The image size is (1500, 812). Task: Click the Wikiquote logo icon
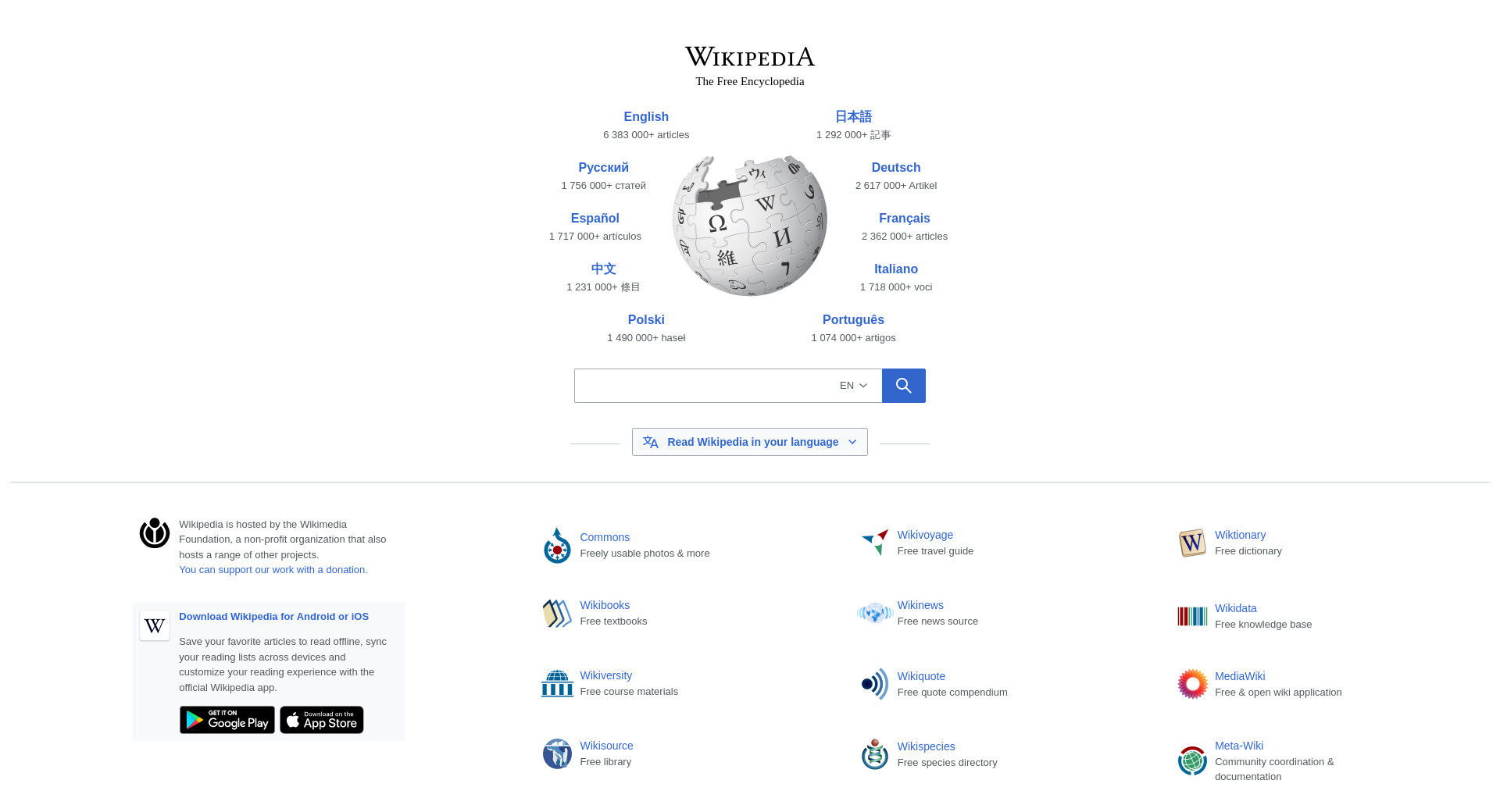(x=875, y=684)
